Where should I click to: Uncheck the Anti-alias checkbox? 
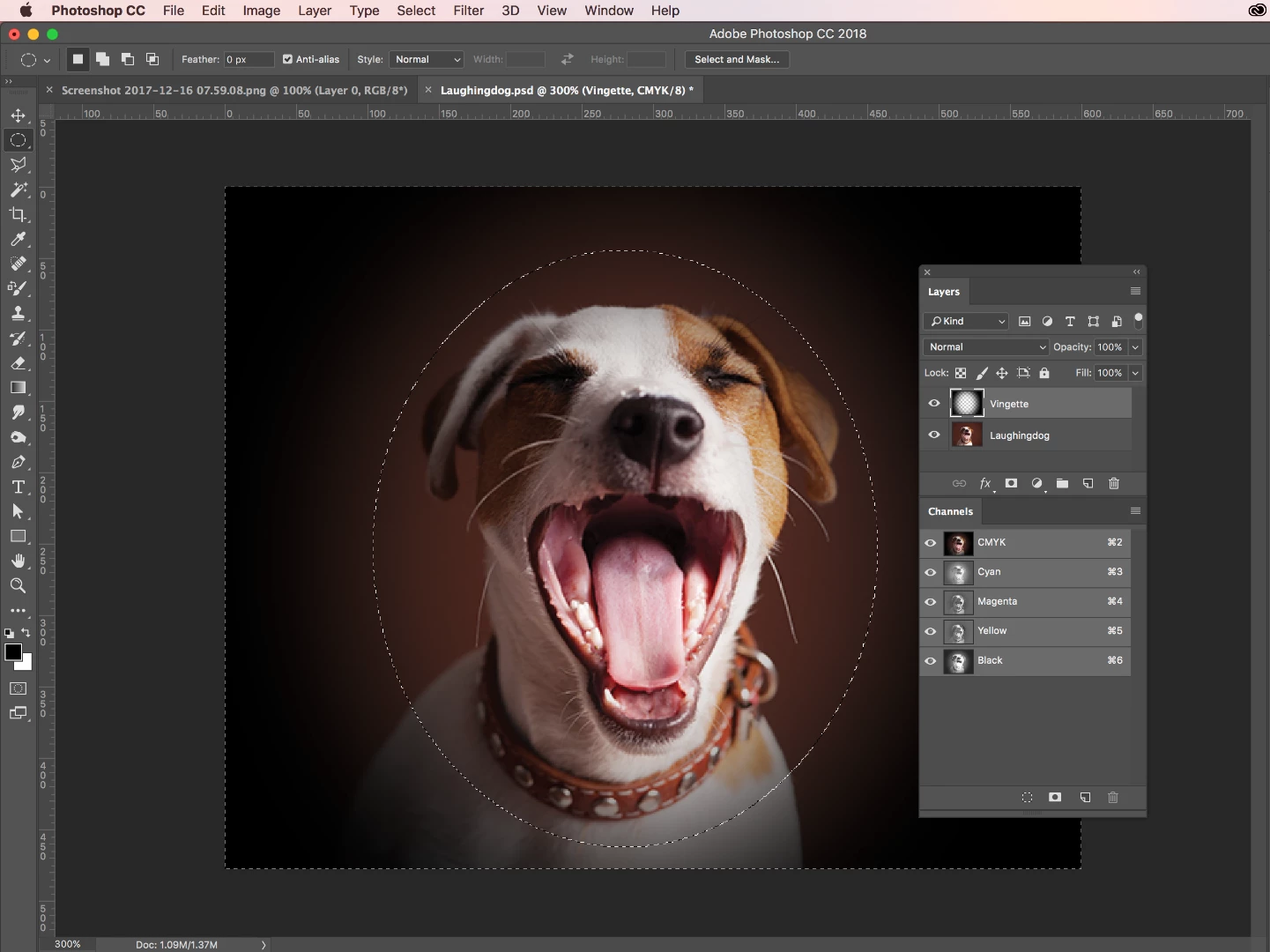pyautogui.click(x=287, y=59)
